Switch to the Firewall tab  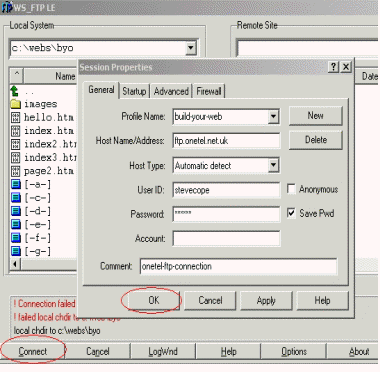209,91
